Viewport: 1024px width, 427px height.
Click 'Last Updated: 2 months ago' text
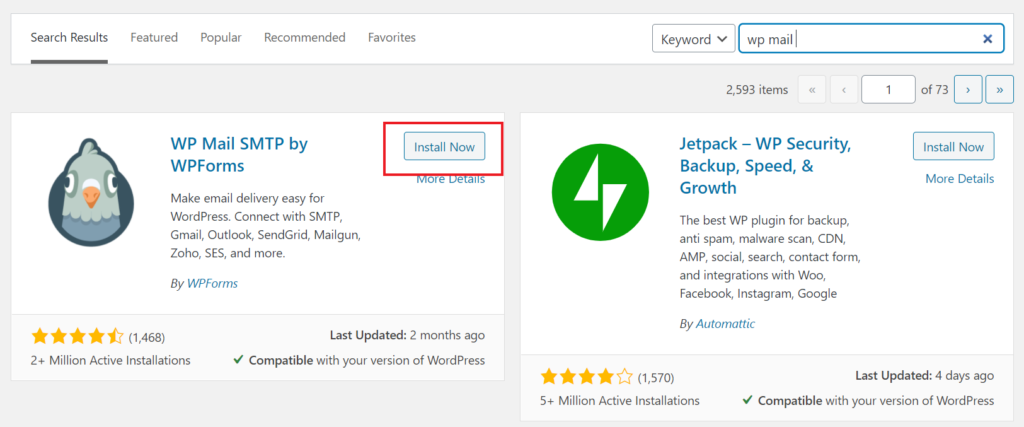coord(408,336)
